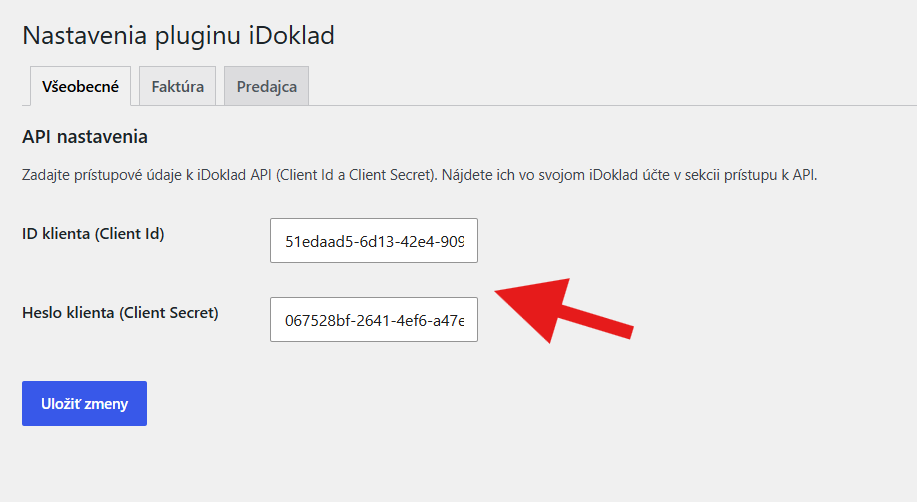Click the description starting 'Zadajte prístupové údaje'
917x502 pixels.
tap(419, 175)
